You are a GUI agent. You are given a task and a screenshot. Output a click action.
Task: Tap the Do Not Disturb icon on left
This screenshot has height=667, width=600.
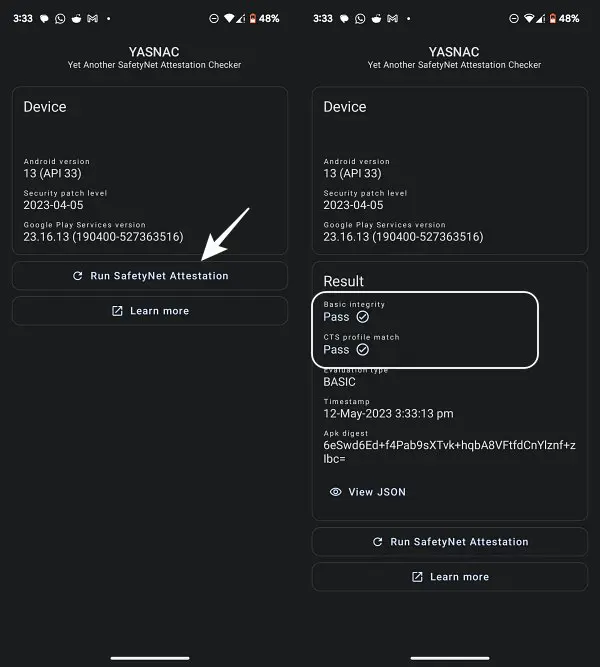[x=214, y=18]
